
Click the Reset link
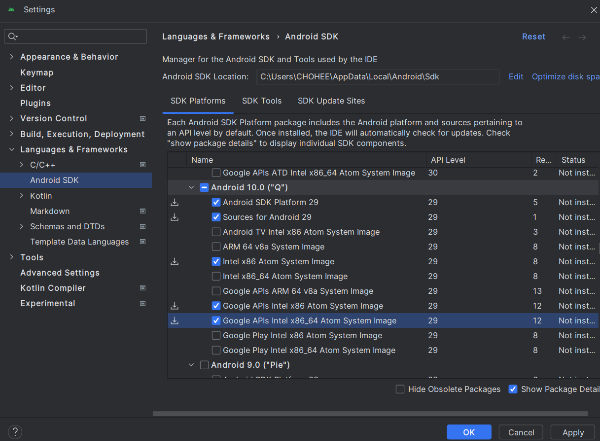(x=533, y=37)
